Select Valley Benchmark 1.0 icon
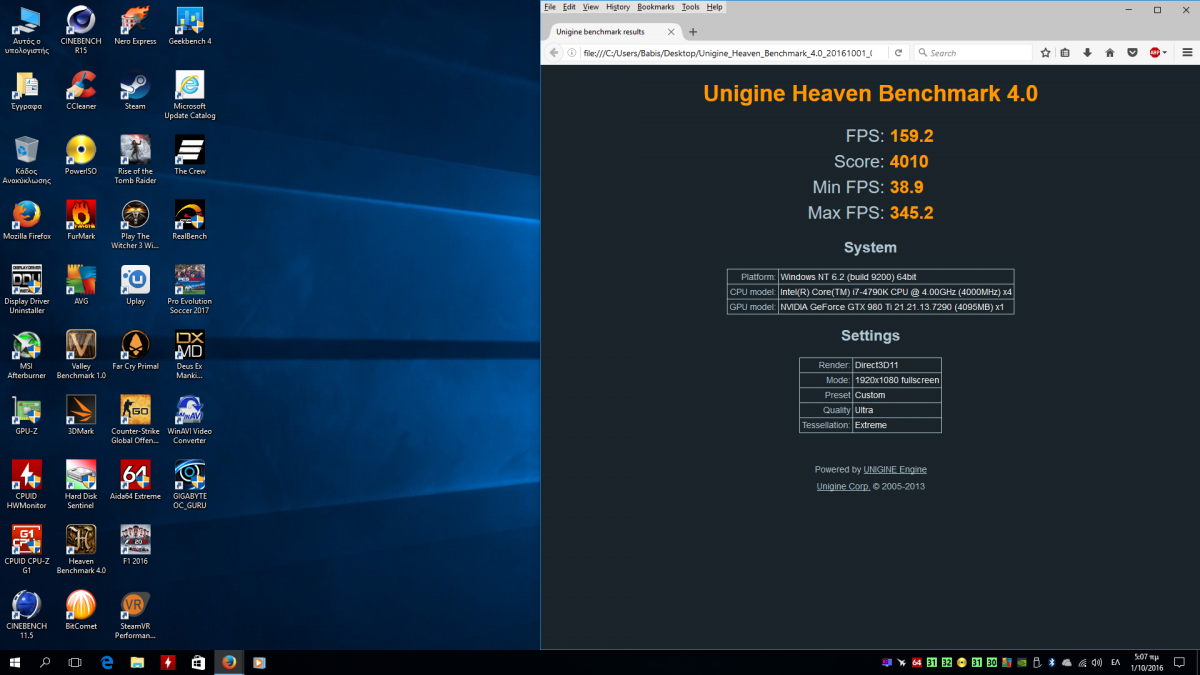 pyautogui.click(x=81, y=355)
